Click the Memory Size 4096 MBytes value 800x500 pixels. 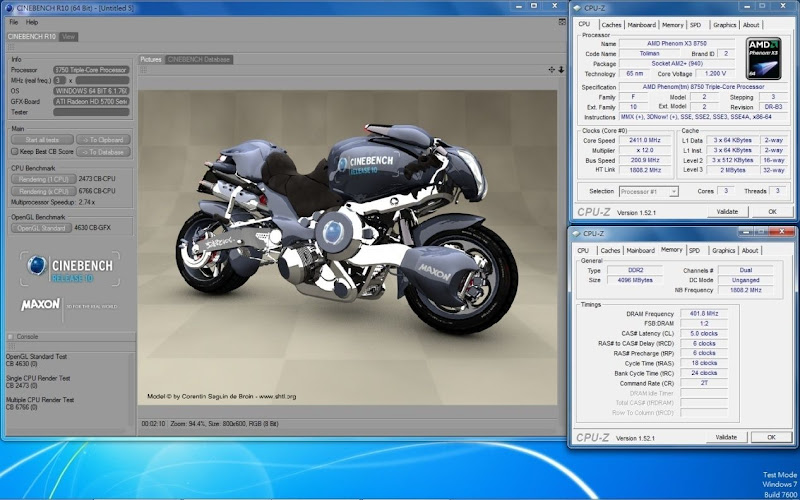(635, 280)
